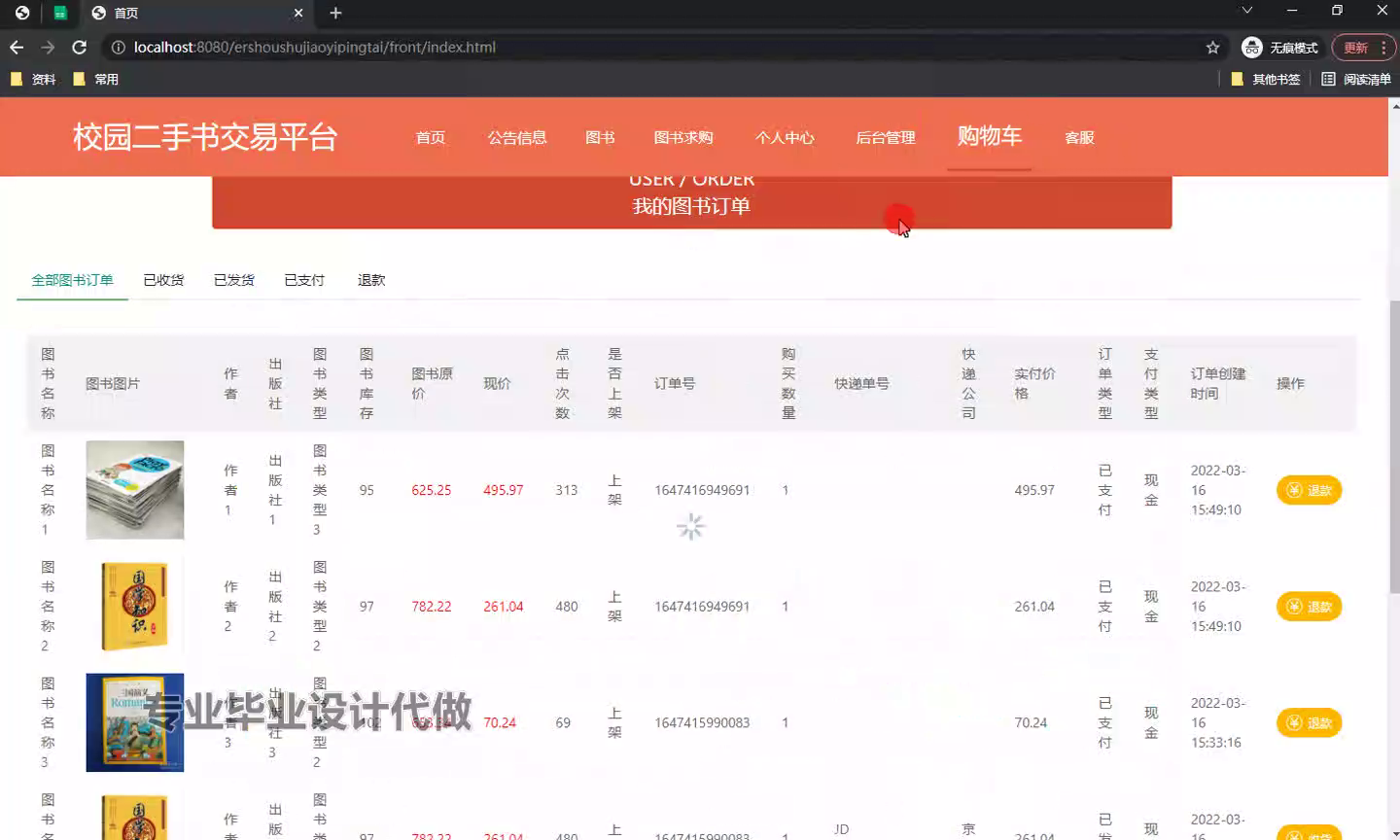Open the 常用 bookmark folder
Screen dimensions: 1400x840
(95, 79)
